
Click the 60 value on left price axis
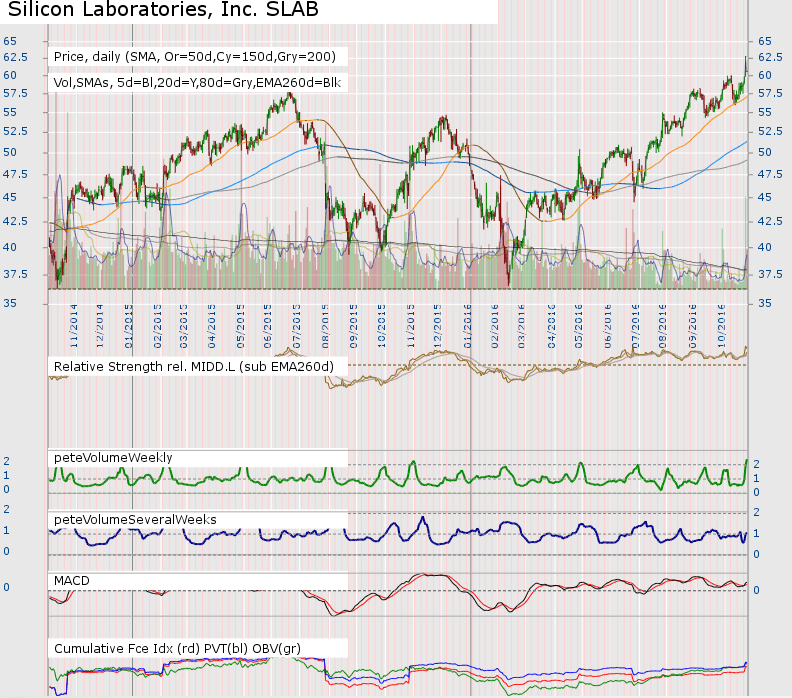click(10, 75)
